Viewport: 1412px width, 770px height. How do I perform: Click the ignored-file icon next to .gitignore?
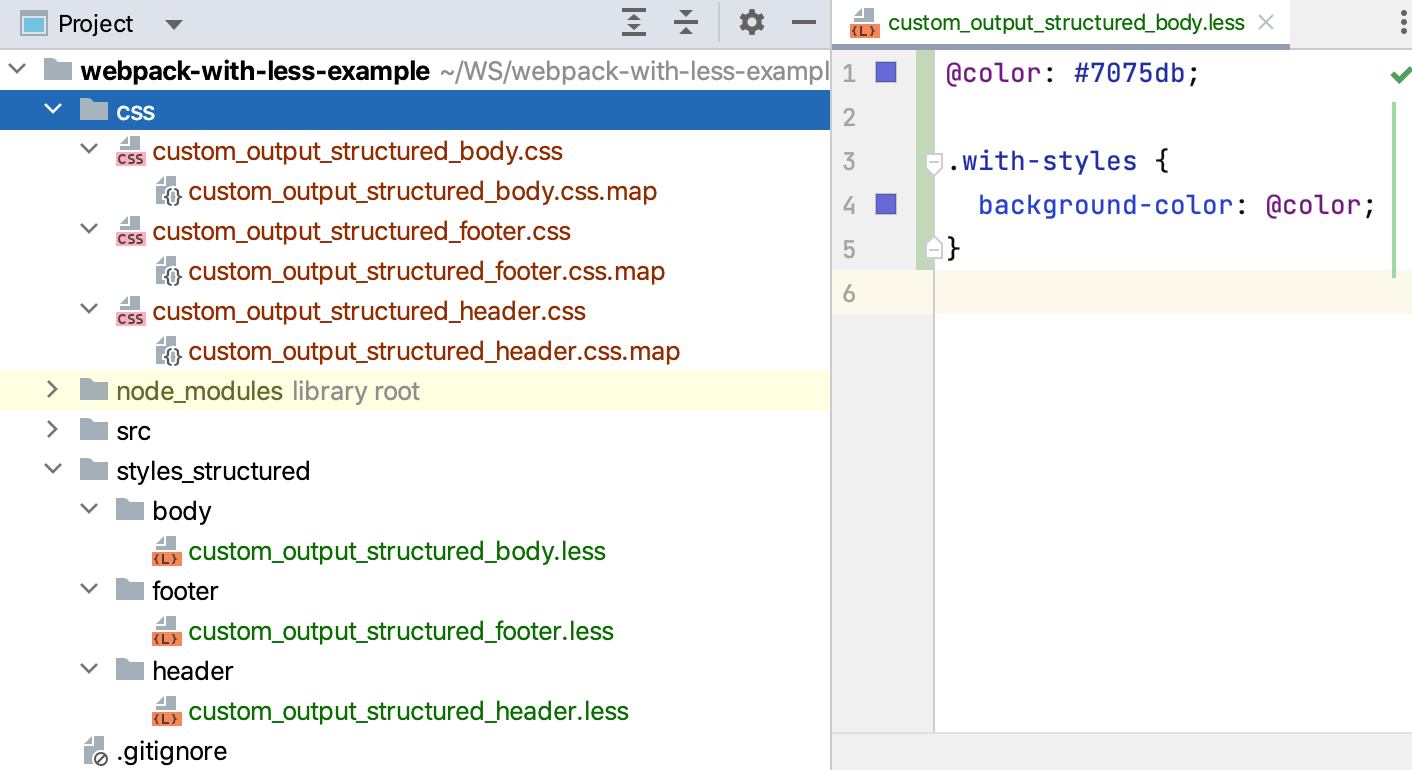tap(96, 750)
